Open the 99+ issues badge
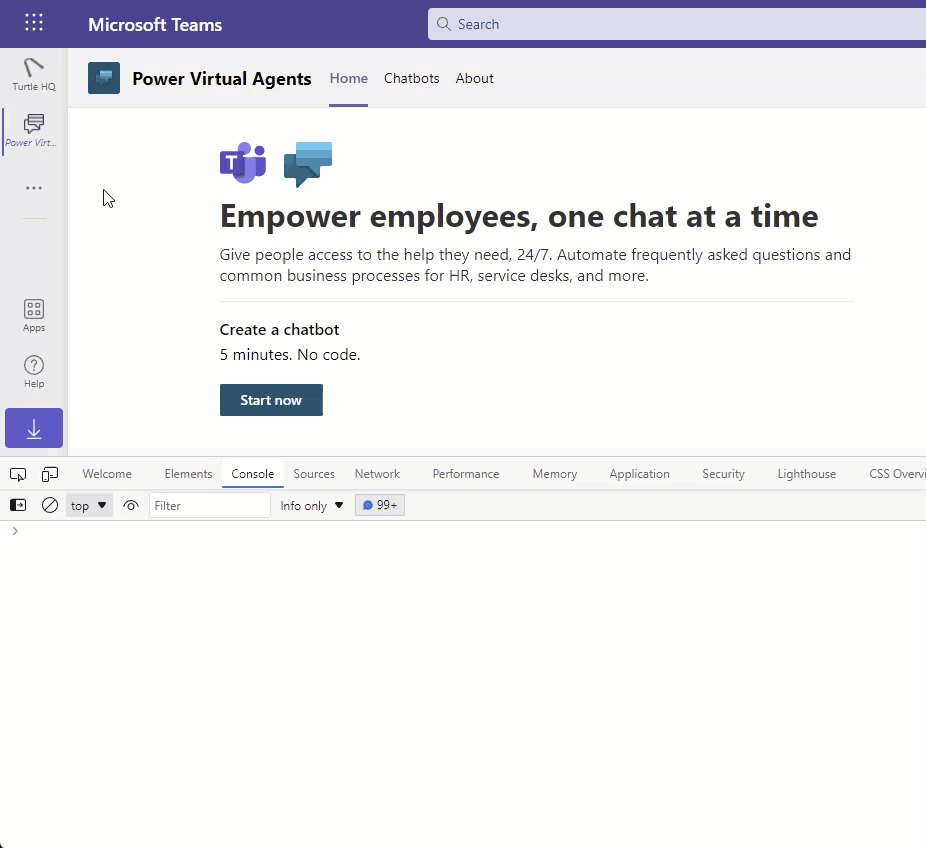The width and height of the screenshot is (926, 848). (380, 505)
